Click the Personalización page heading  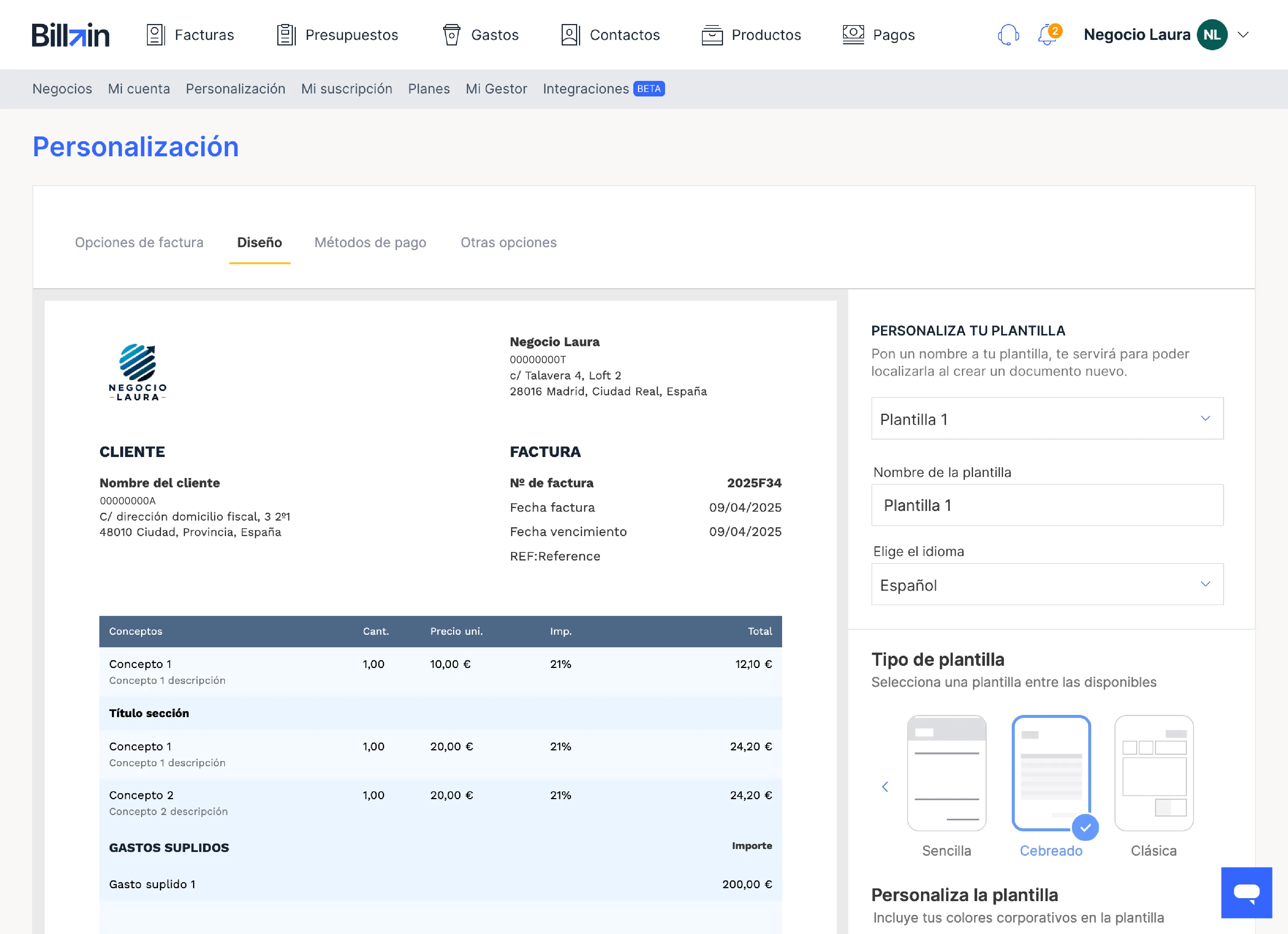(x=136, y=147)
